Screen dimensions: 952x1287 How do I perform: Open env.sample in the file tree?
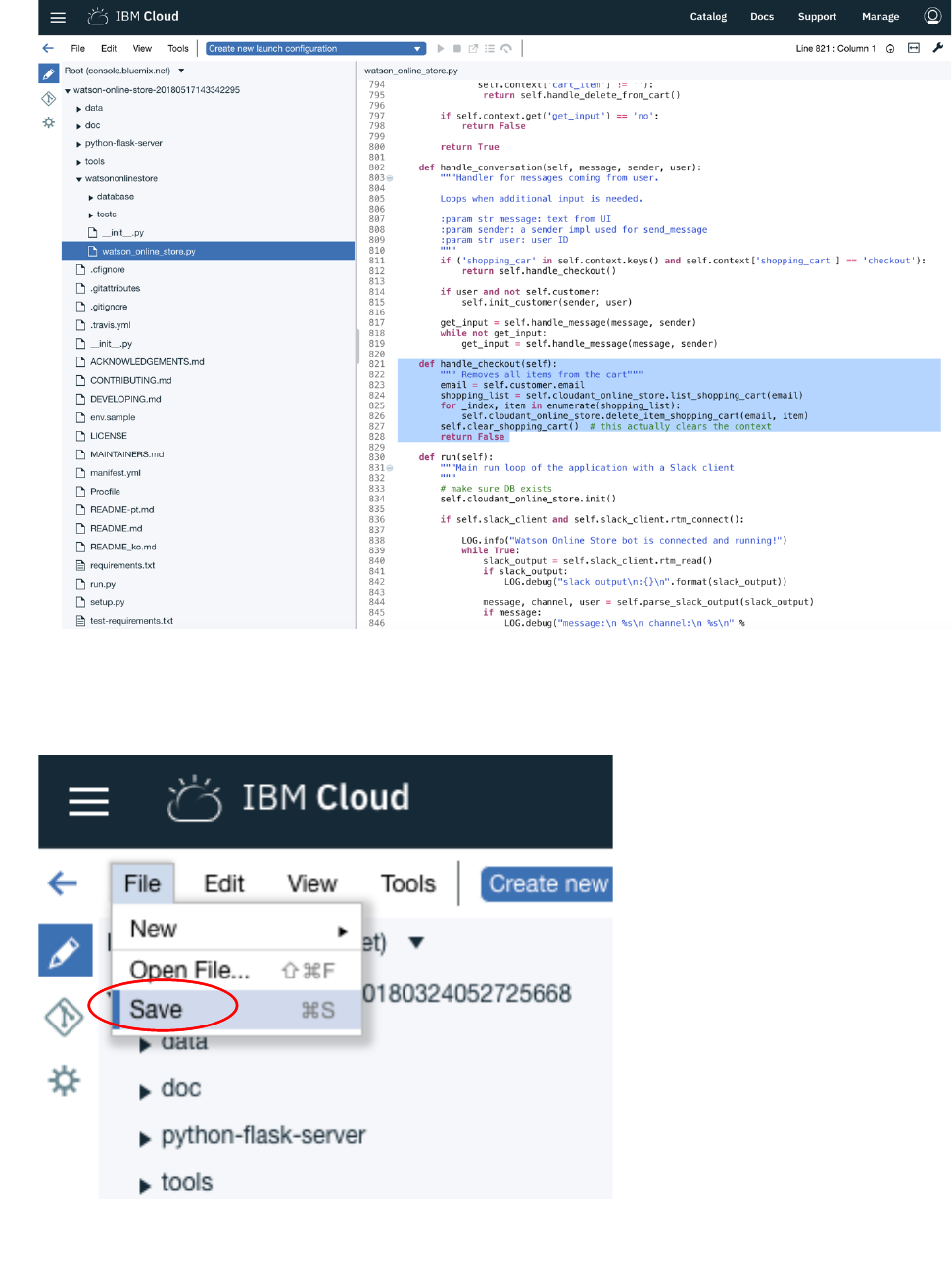point(113,418)
